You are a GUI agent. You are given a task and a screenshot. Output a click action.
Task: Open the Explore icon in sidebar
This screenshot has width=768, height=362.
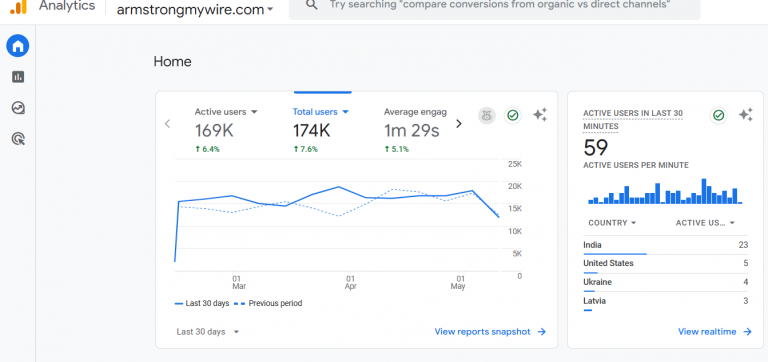point(18,108)
